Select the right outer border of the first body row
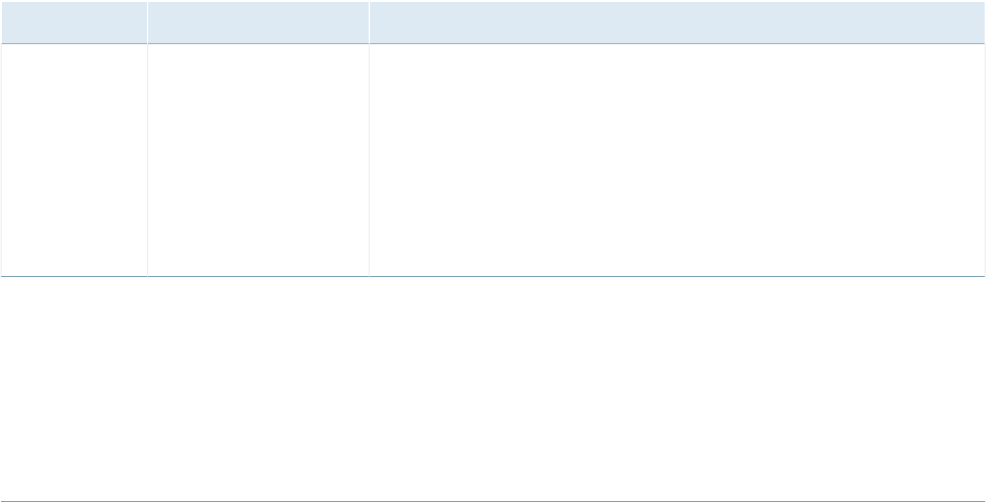This screenshot has width=986, height=502. pyautogui.click(x=985, y=160)
